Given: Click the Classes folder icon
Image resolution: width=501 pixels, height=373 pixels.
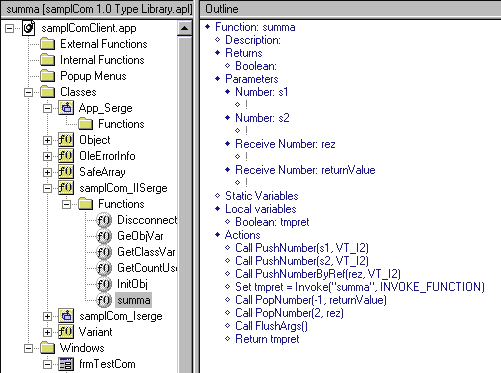Looking at the screenshot, I should (x=48, y=92).
